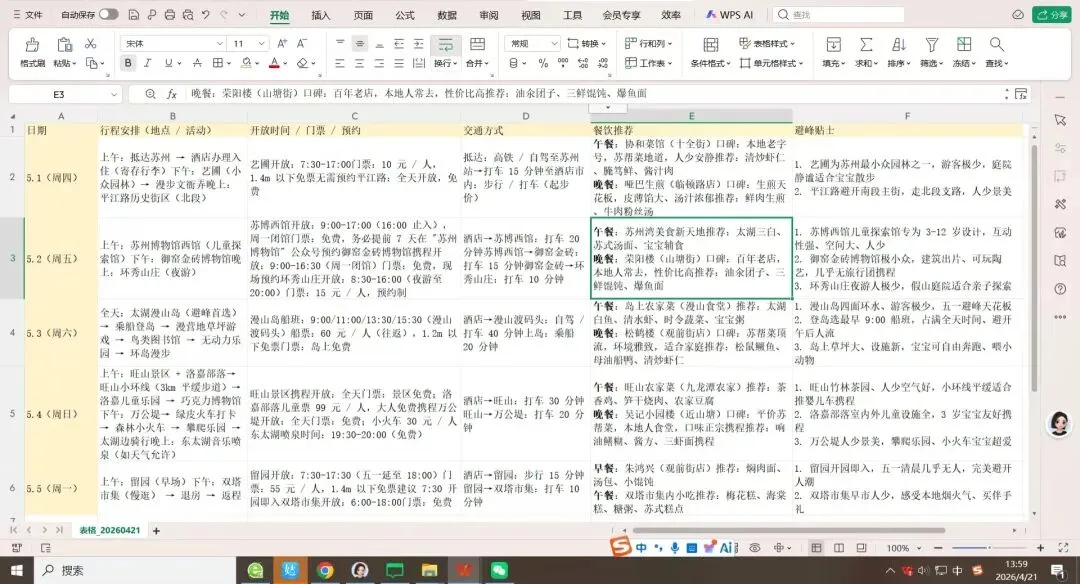Click the zoom magnifier in formula bar
1080x584 pixels.
pyautogui.click(x=150, y=94)
